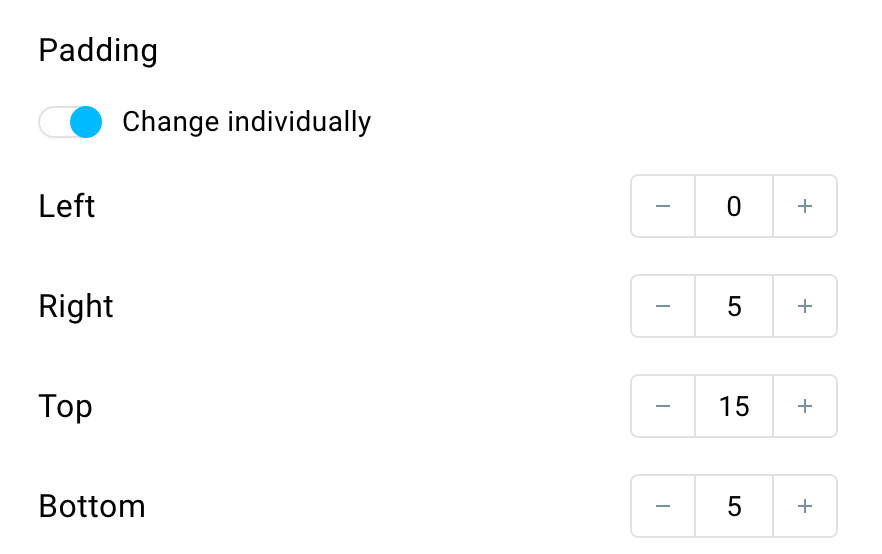Decrease the Left padding with minus
Screen dimensions: 882x554
(663, 206)
